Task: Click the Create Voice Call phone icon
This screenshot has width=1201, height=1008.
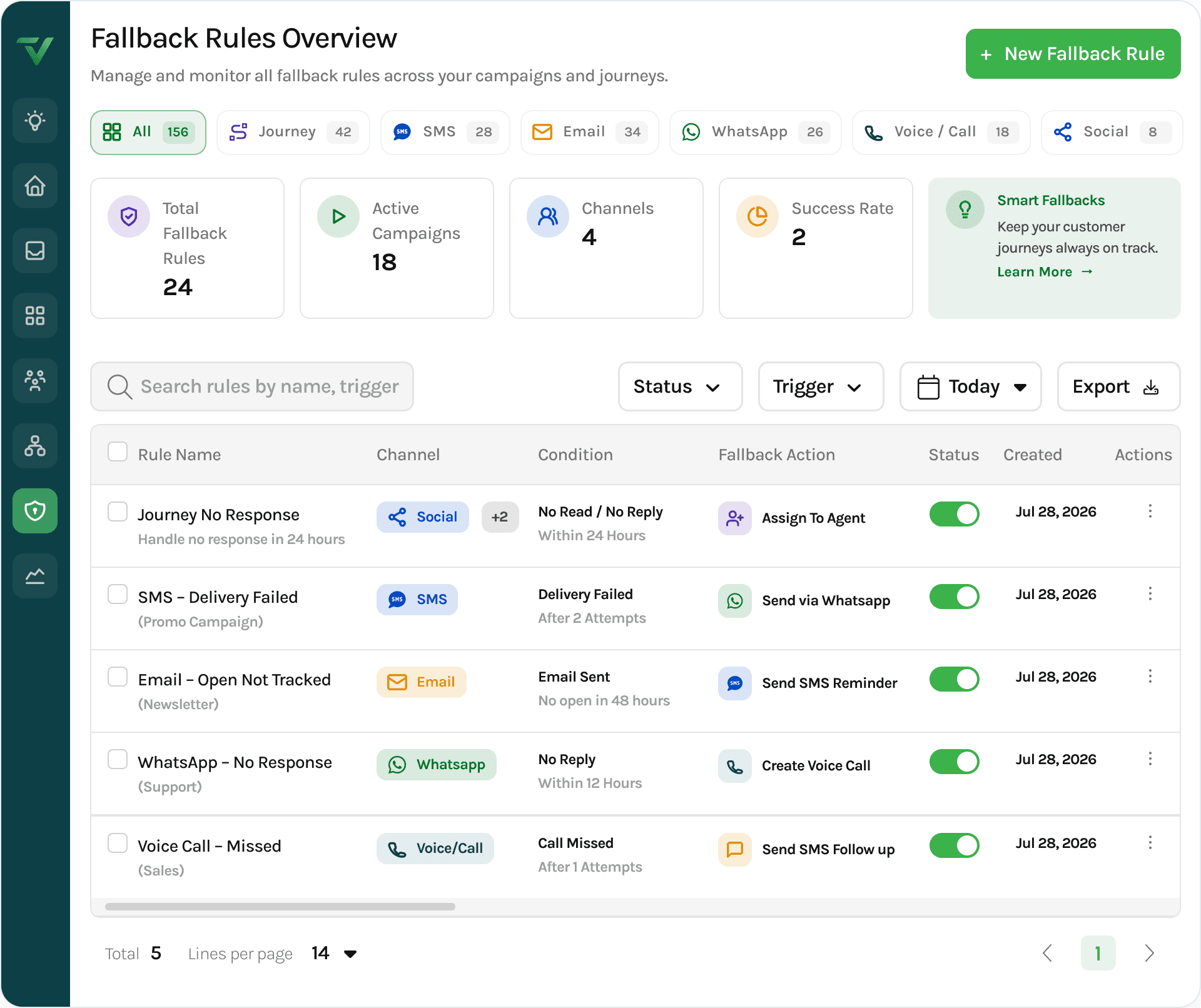Action: (735, 766)
